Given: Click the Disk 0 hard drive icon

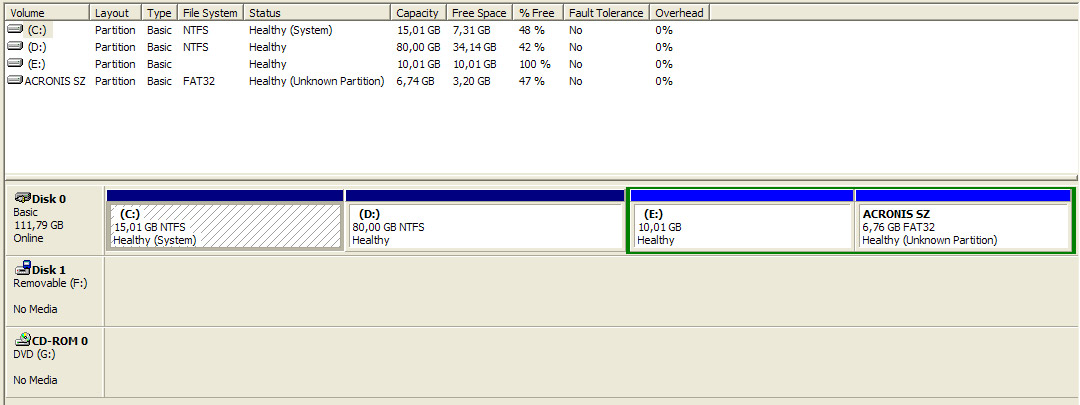Looking at the screenshot, I should tap(23, 198).
